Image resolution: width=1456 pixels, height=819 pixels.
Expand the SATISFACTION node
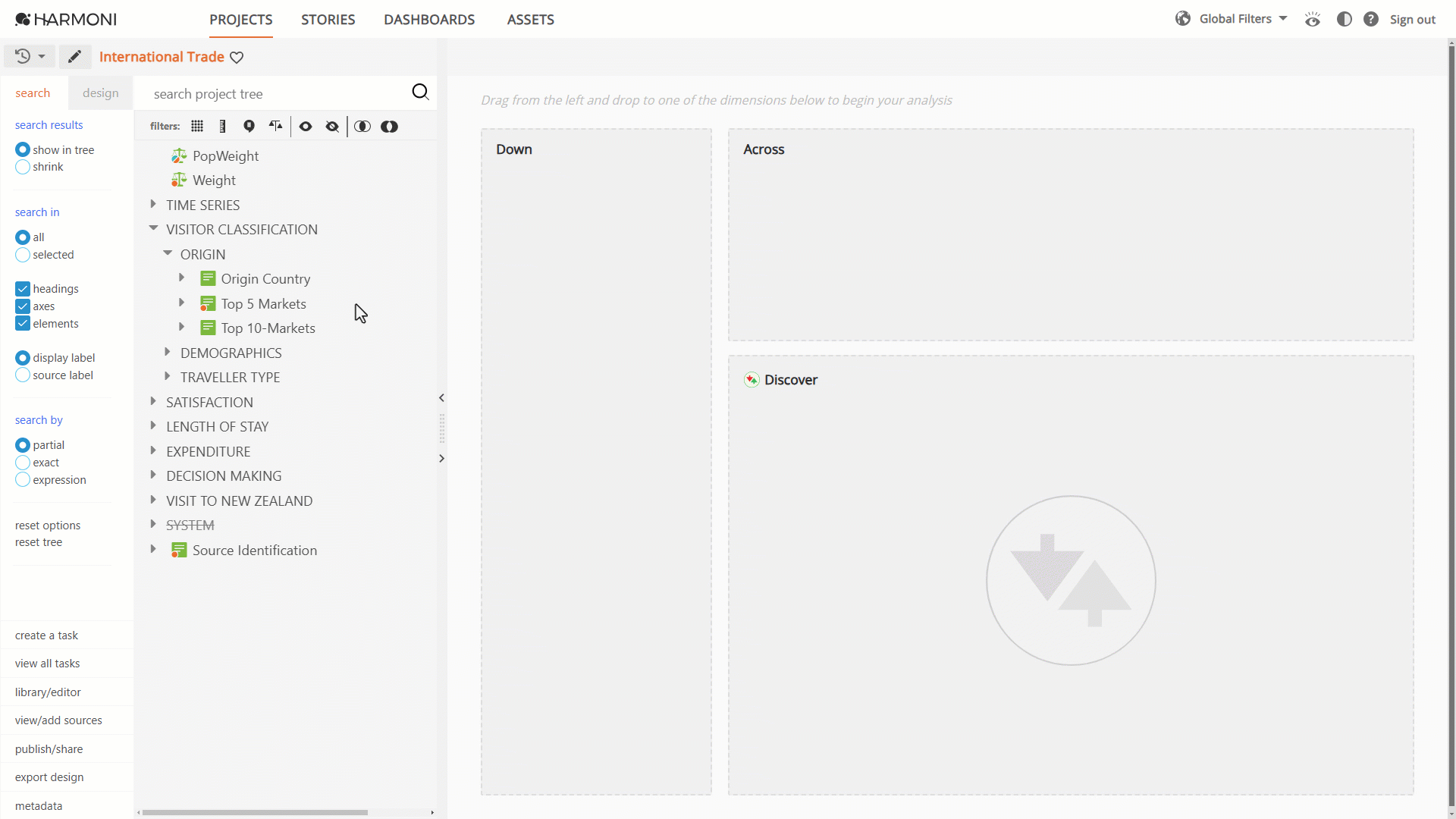click(x=153, y=401)
